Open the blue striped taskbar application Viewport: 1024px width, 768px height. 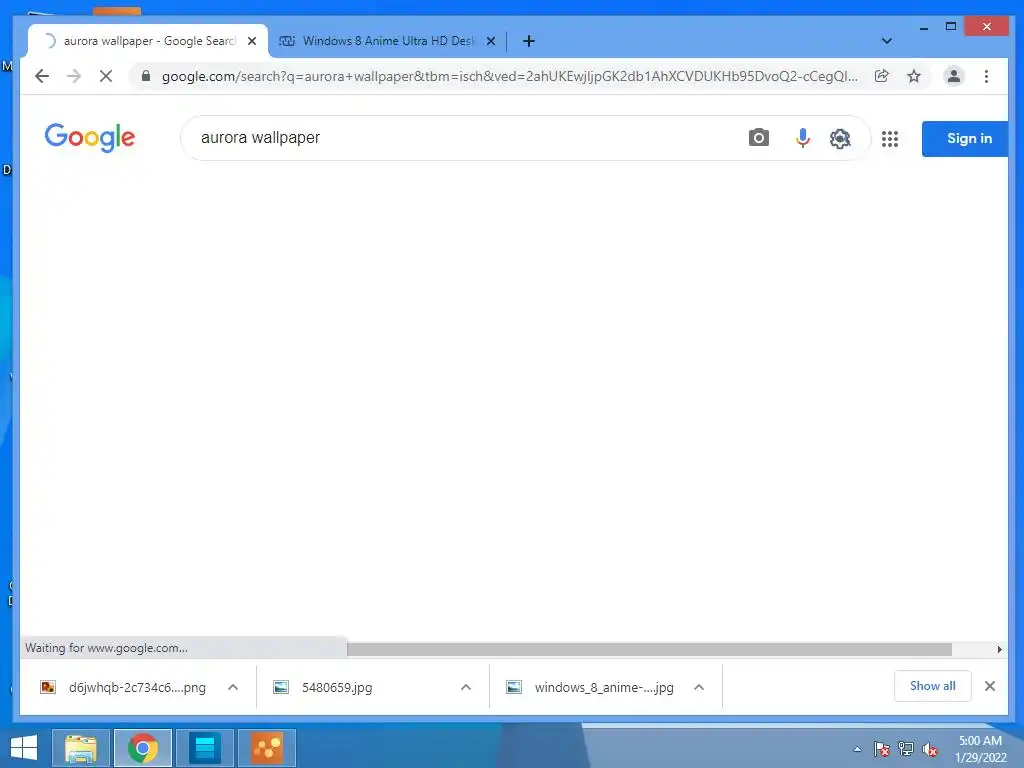pyautogui.click(x=204, y=748)
